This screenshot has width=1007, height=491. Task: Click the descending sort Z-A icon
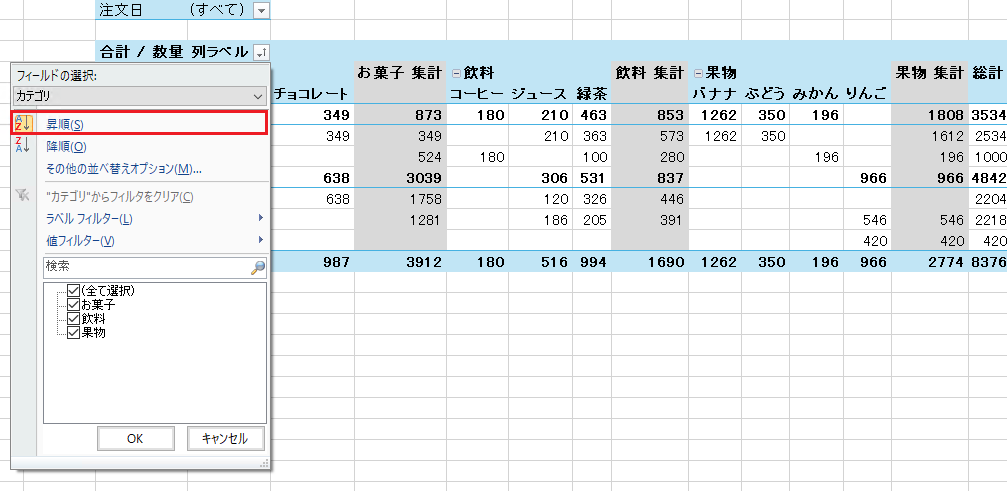point(22,145)
